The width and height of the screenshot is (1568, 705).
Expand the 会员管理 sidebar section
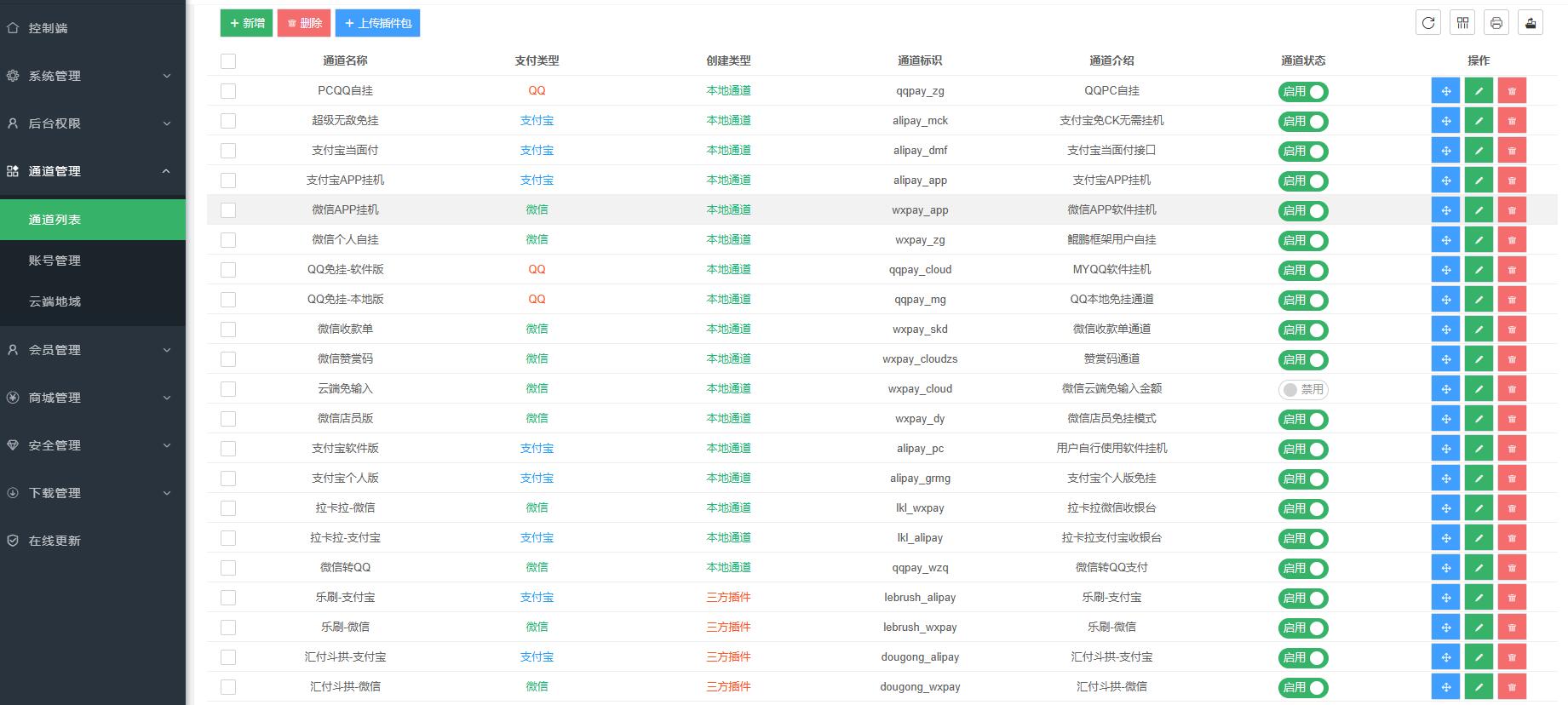coord(92,350)
